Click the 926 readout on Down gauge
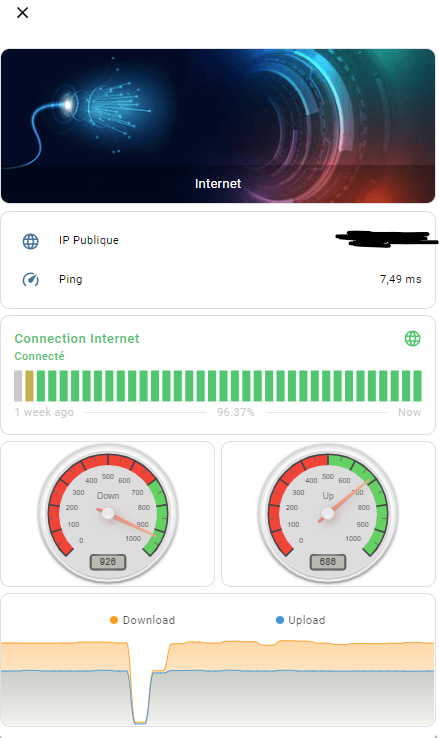This screenshot has height=738, width=439. [x=108, y=562]
